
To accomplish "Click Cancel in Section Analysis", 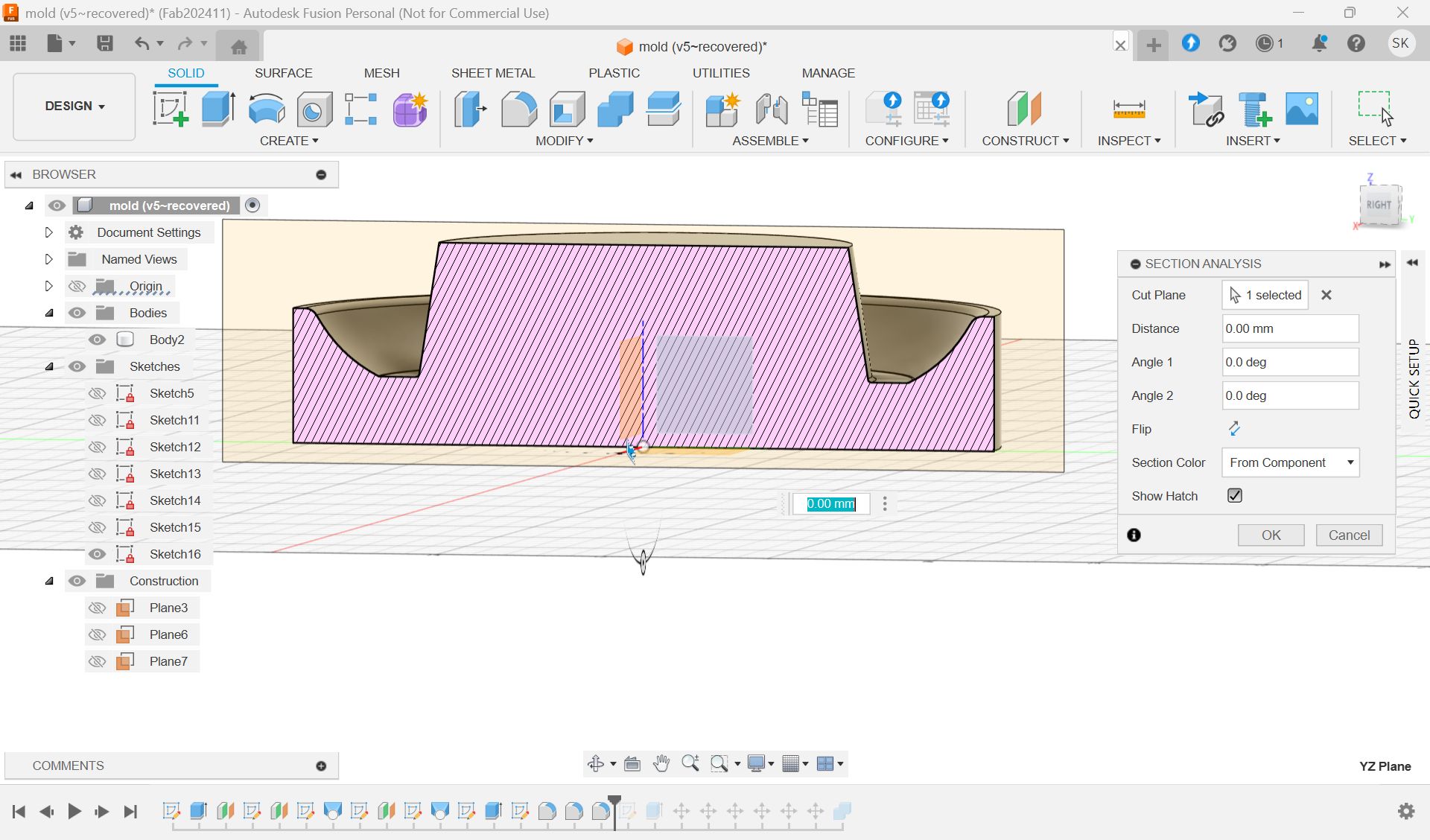I will (1349, 535).
